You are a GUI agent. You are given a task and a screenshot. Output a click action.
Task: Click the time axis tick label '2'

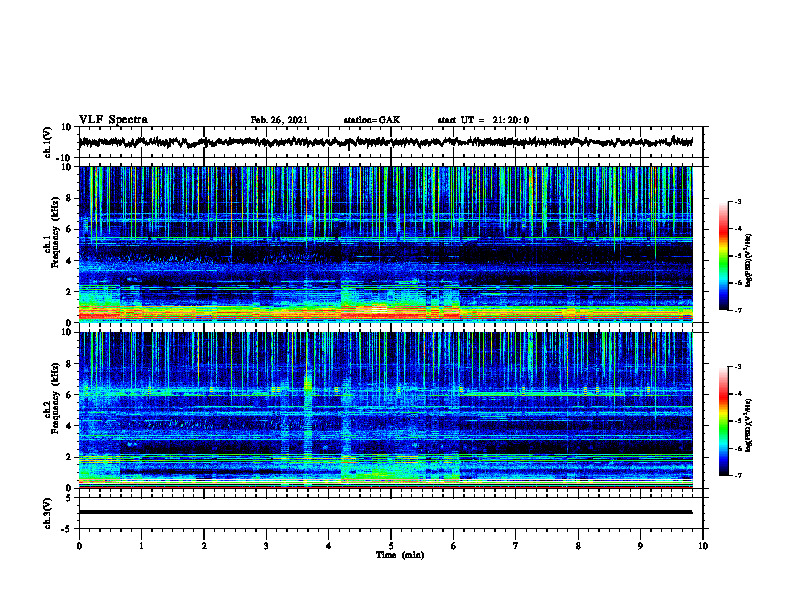point(204,546)
